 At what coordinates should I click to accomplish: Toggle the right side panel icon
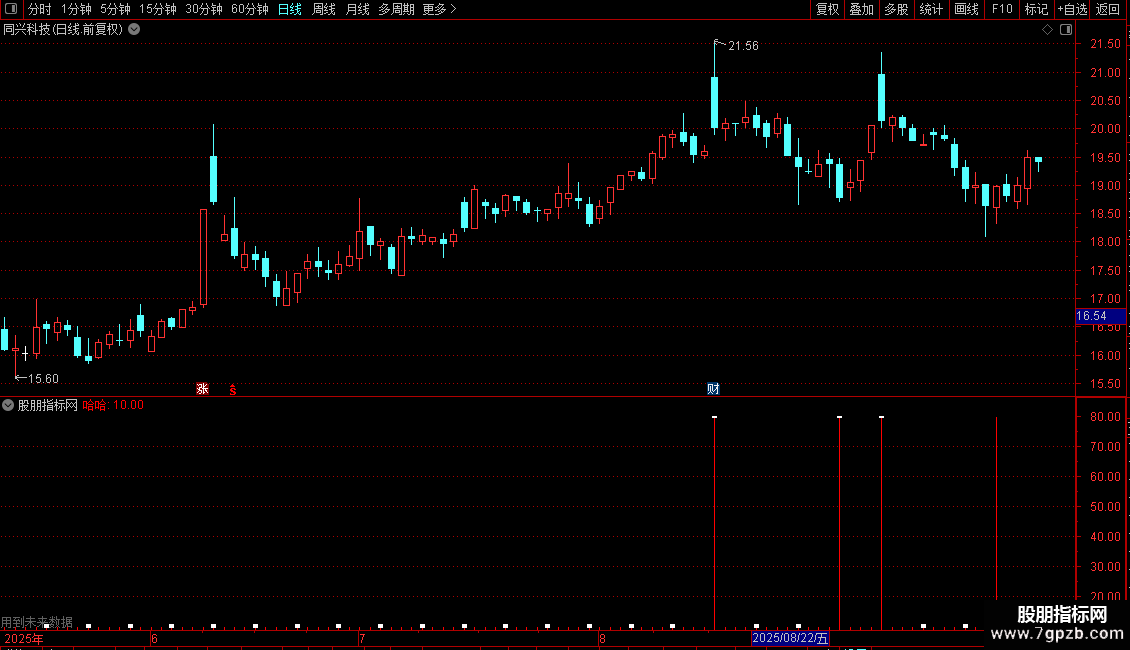[x=1066, y=30]
